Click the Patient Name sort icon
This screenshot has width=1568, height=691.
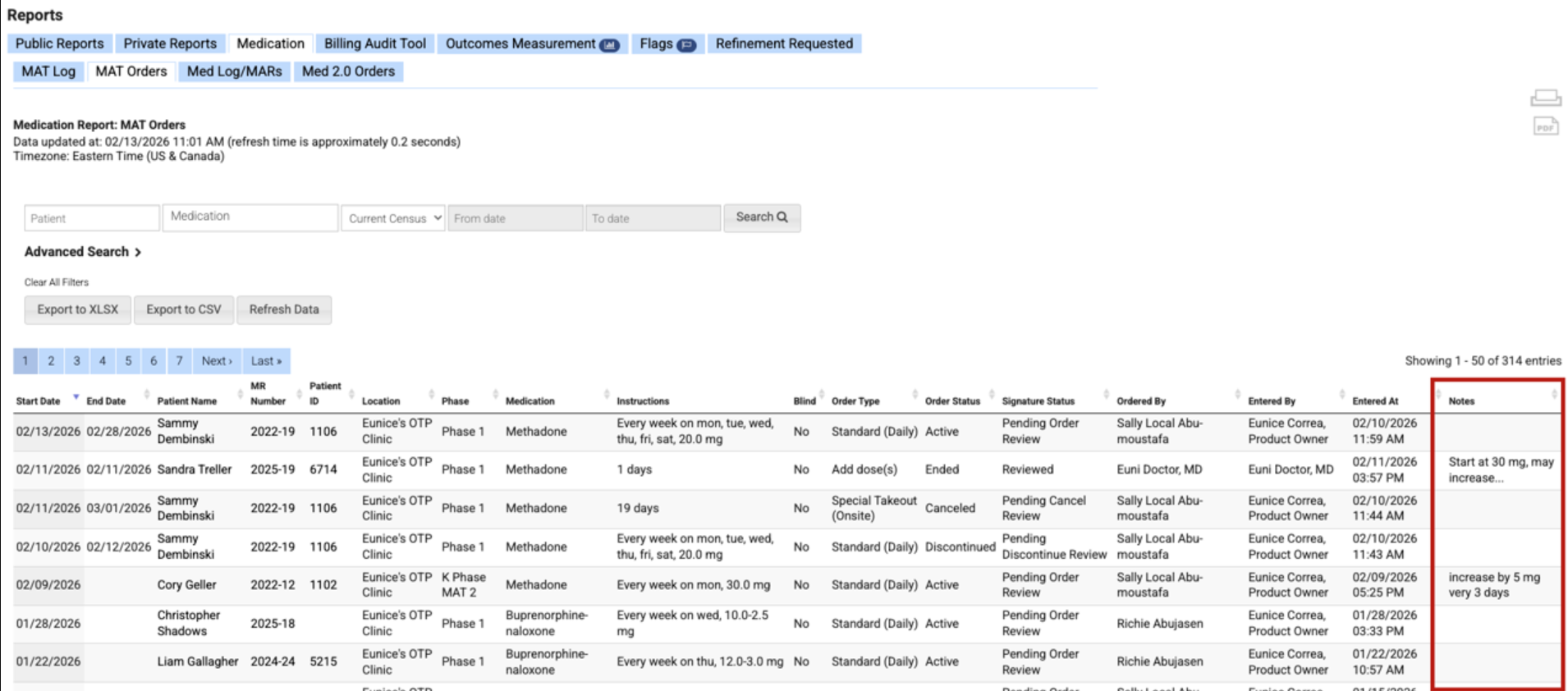240,395
